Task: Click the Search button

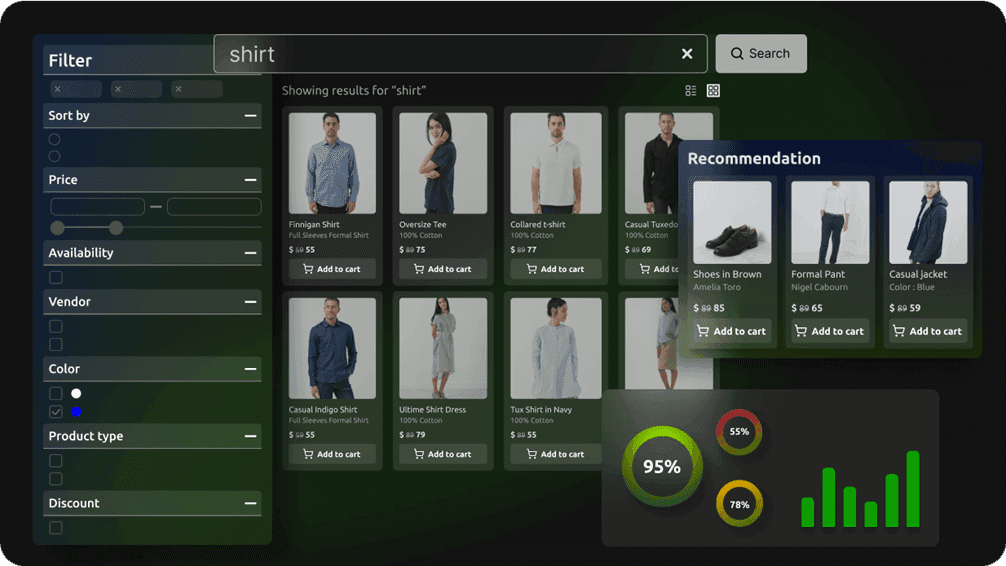Action: [760, 54]
